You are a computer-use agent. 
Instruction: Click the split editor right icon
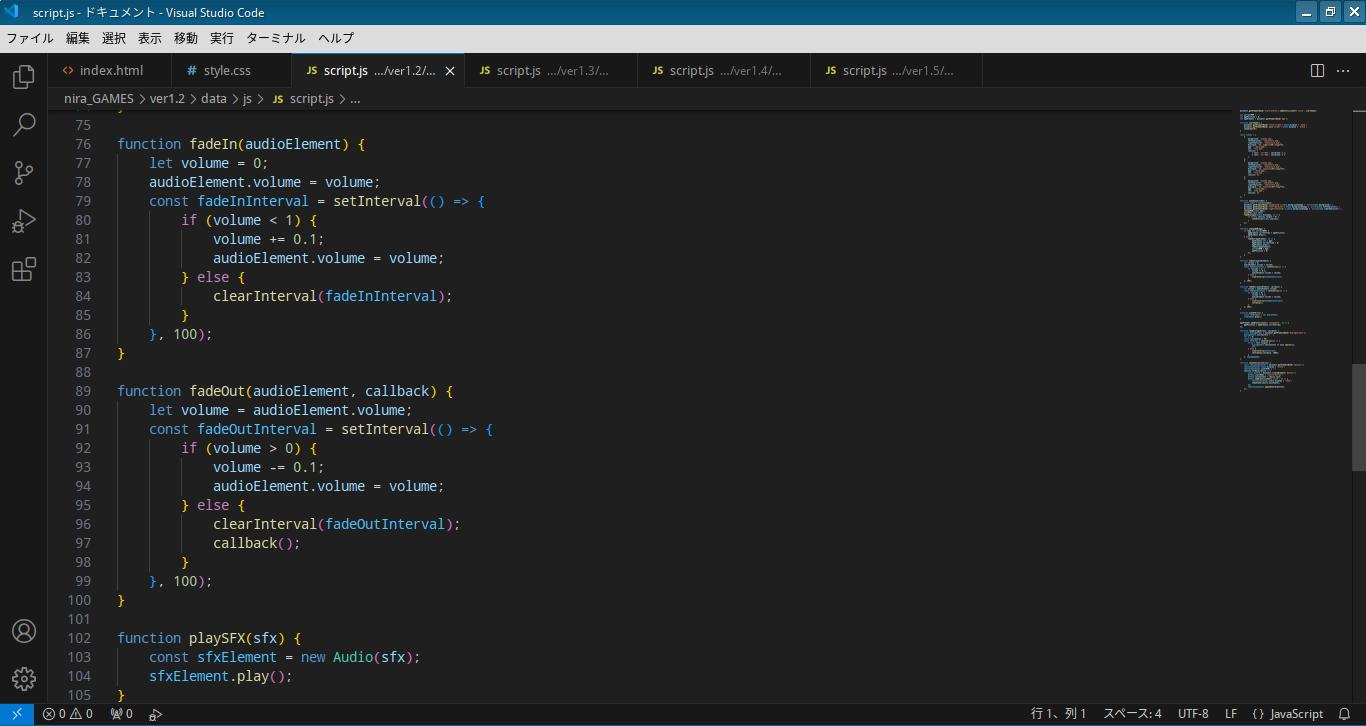point(1317,70)
